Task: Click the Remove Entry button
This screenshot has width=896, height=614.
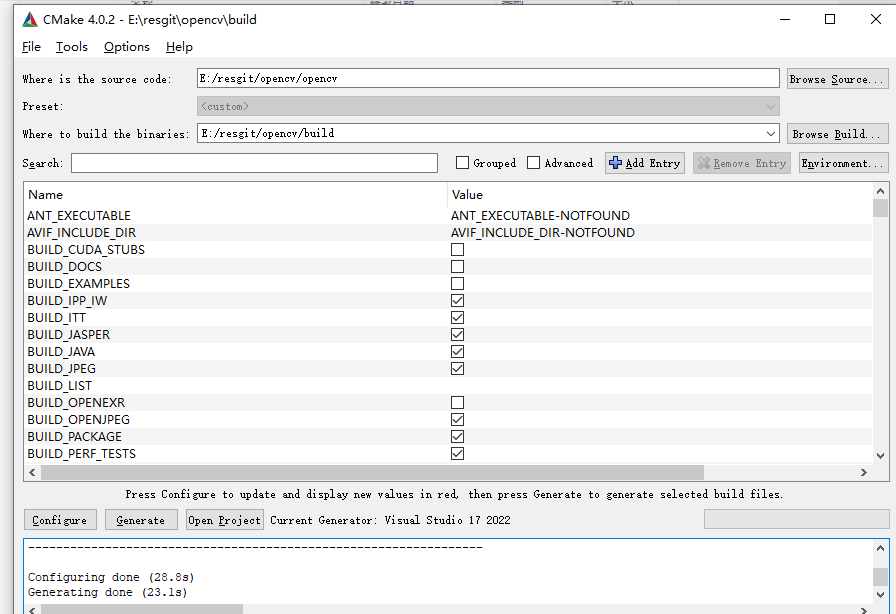Action: click(x=742, y=163)
